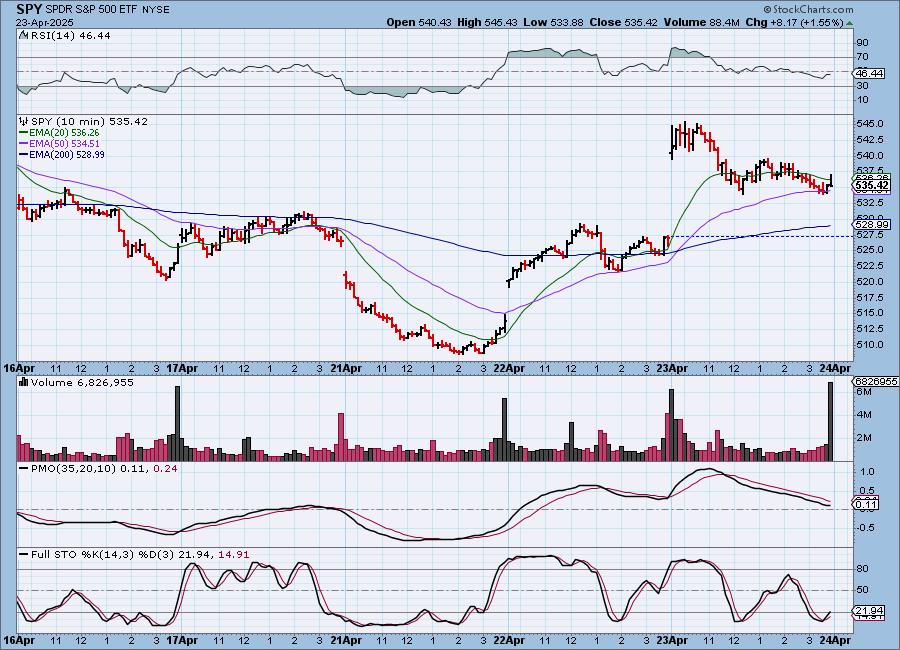Click the EMA(200) 528.99 legend text

[67, 154]
